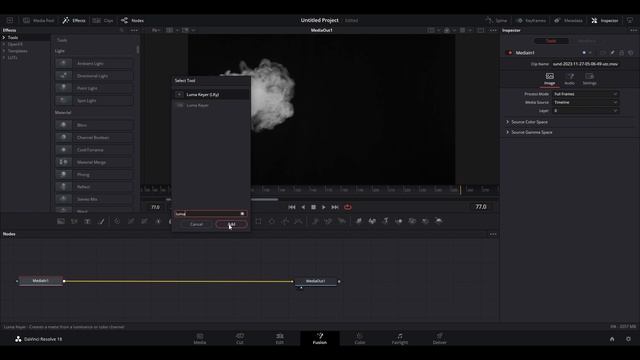Open the Clips panel
This screenshot has width=640, height=360.
[103, 20]
